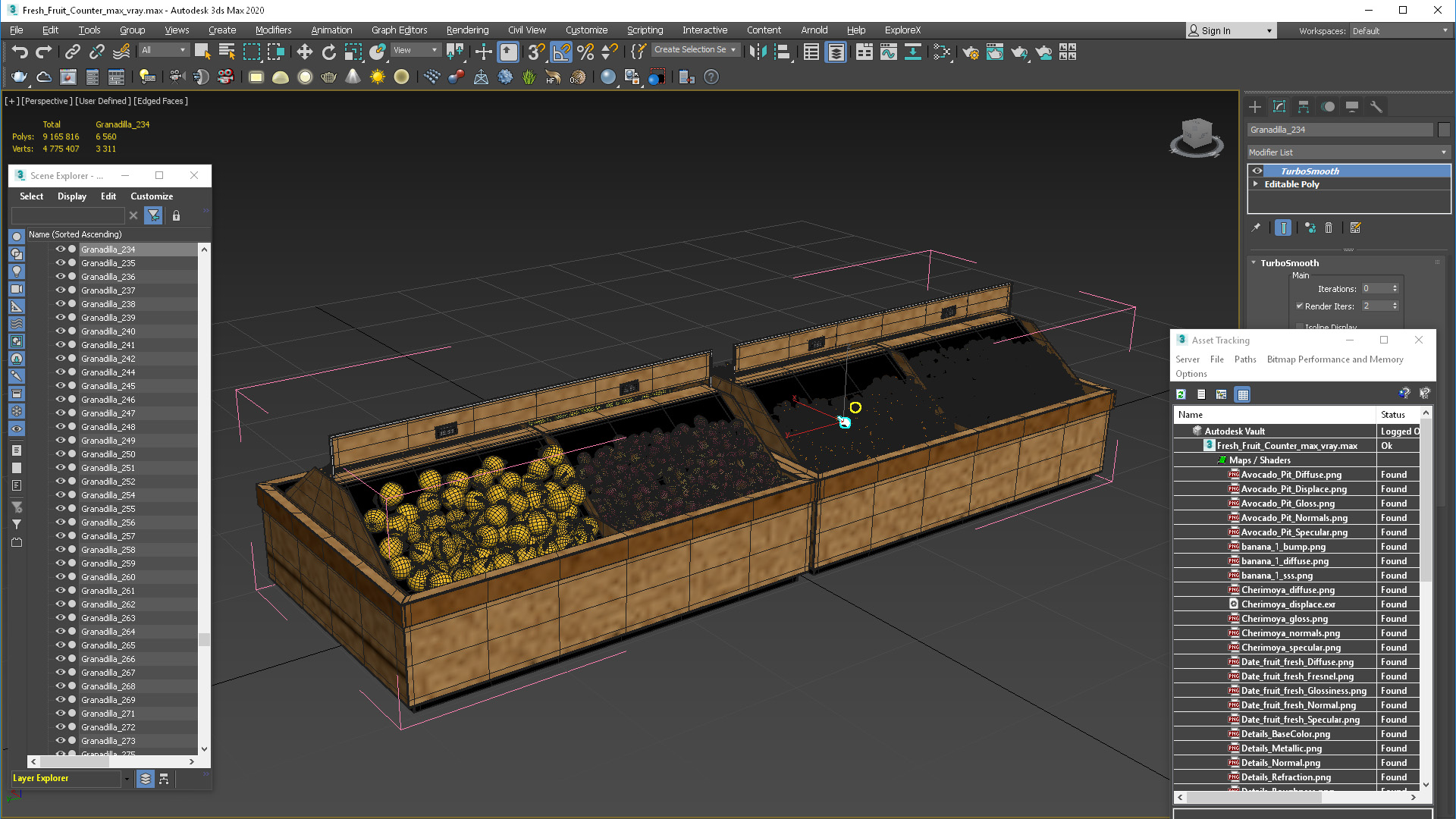Click the Undo arrow icon
Image resolution: width=1456 pixels, height=819 pixels.
[x=20, y=52]
